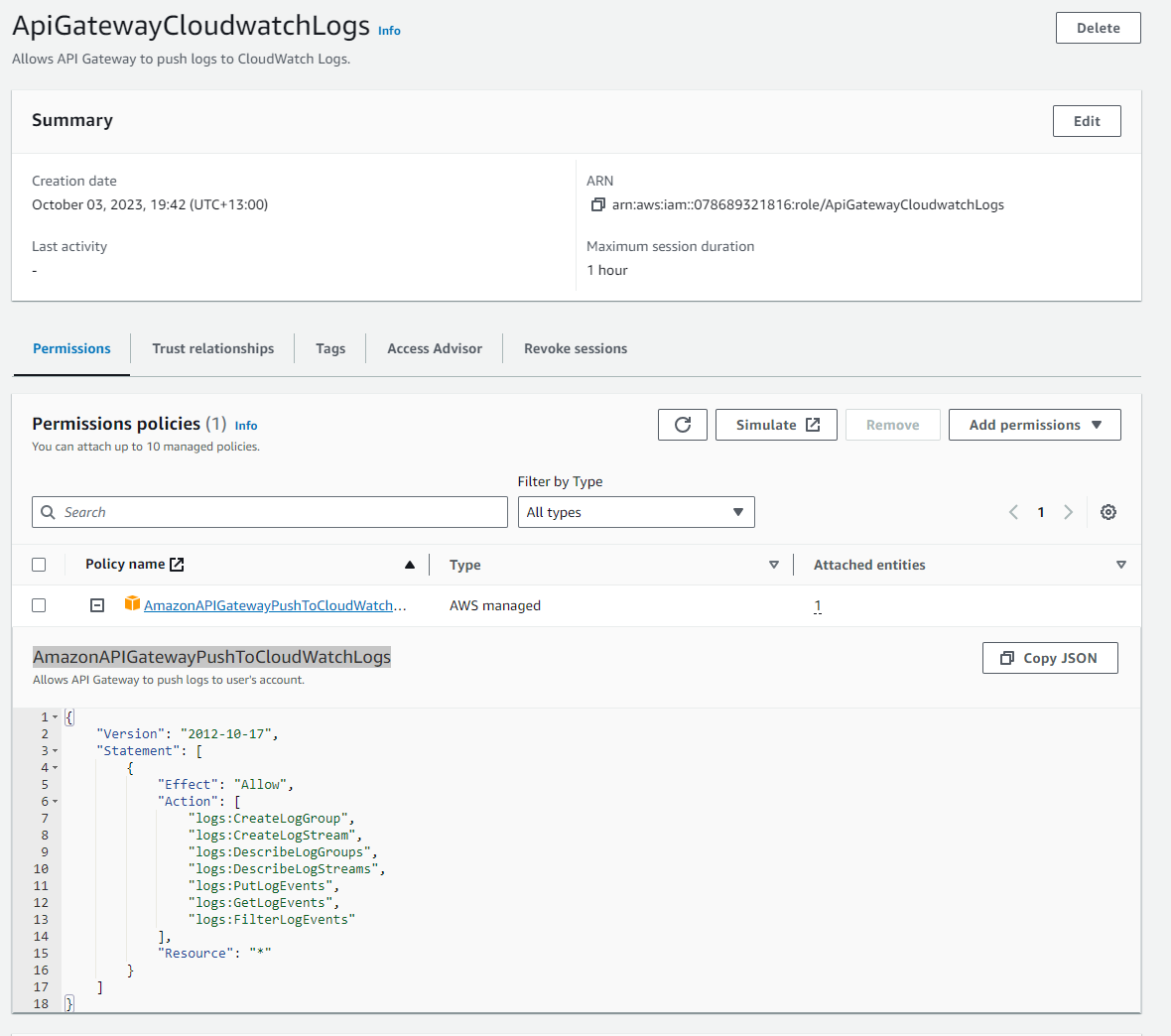Sort ascending by Policy name arrow
Screen dimensions: 1171x1036
click(409, 565)
